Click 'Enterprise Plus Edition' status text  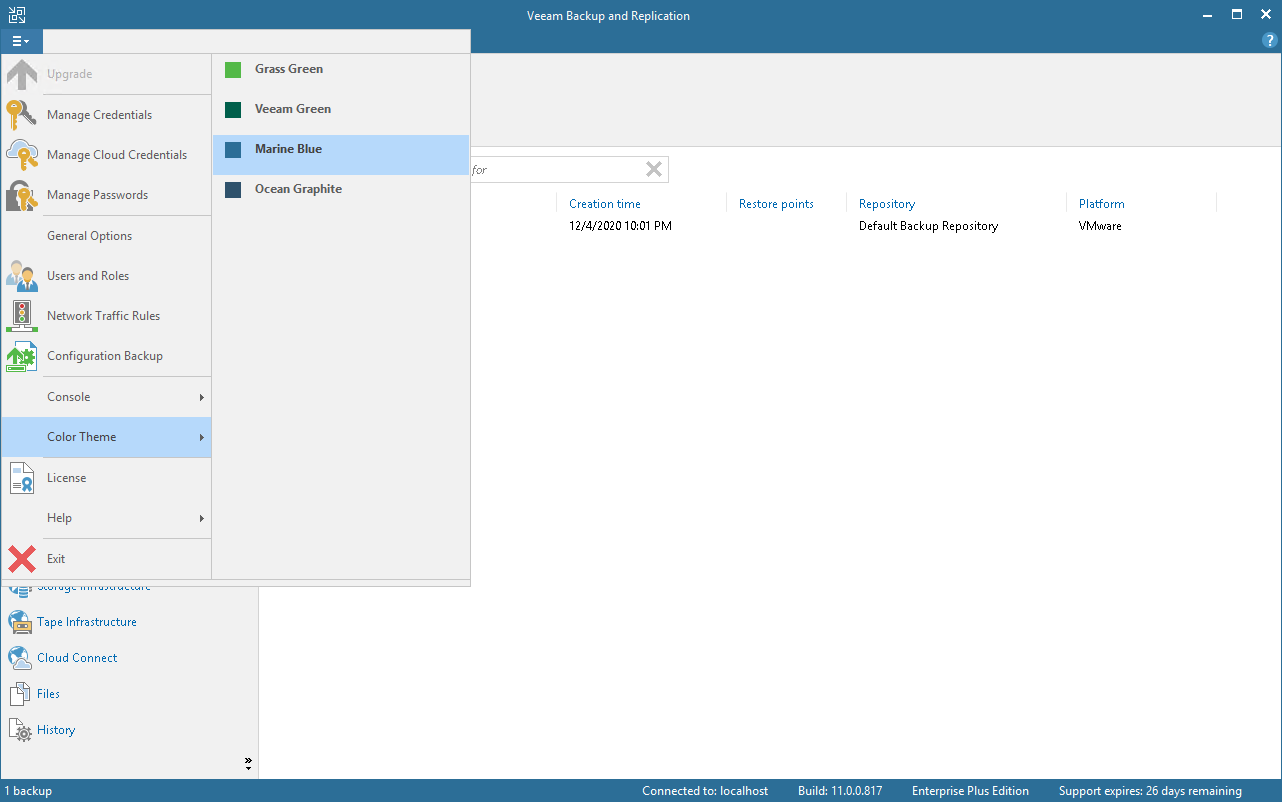pyautogui.click(x=970, y=791)
